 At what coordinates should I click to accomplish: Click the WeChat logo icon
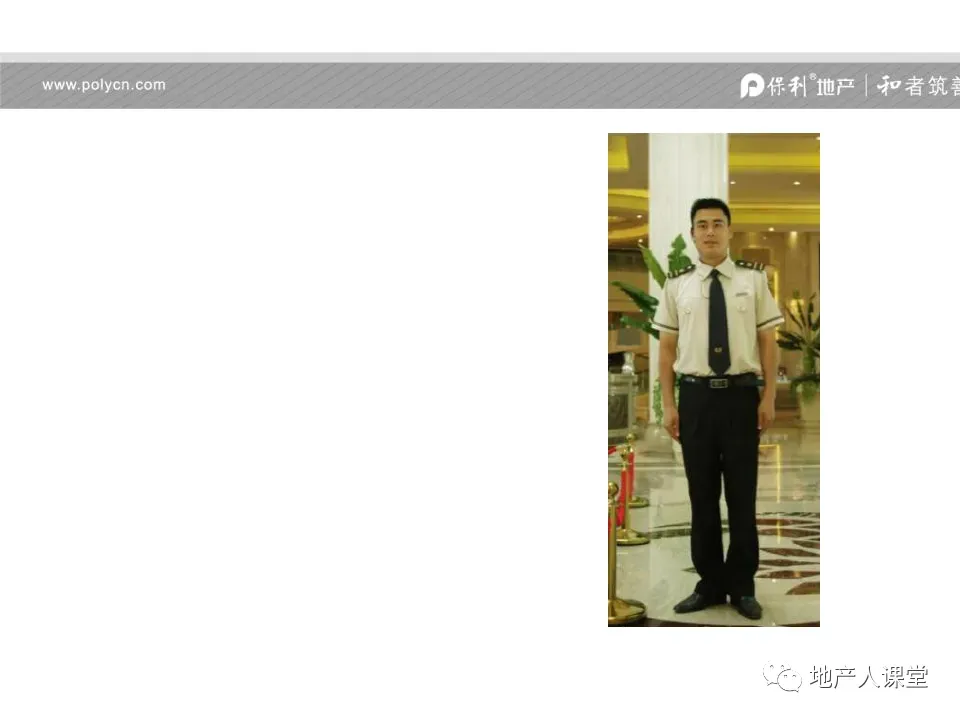[782, 677]
